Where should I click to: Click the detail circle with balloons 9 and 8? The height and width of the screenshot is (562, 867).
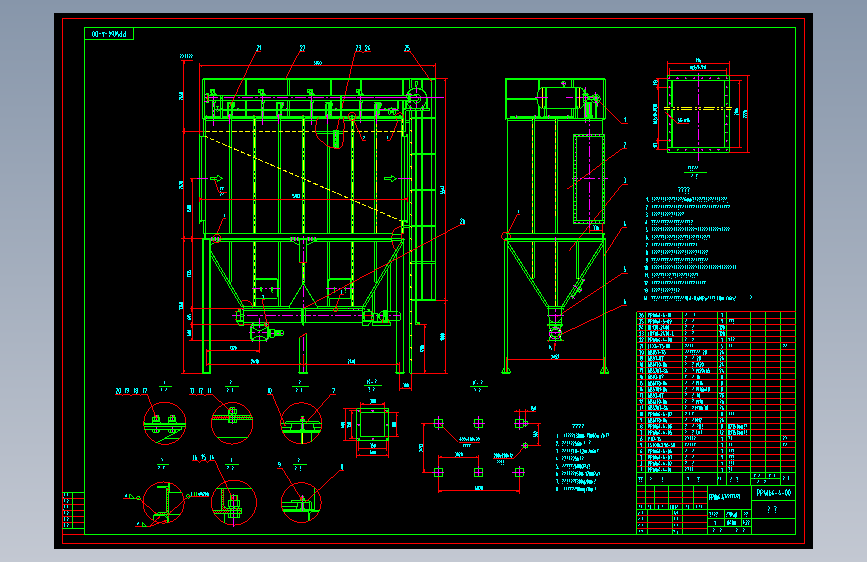pyautogui.click(x=301, y=502)
